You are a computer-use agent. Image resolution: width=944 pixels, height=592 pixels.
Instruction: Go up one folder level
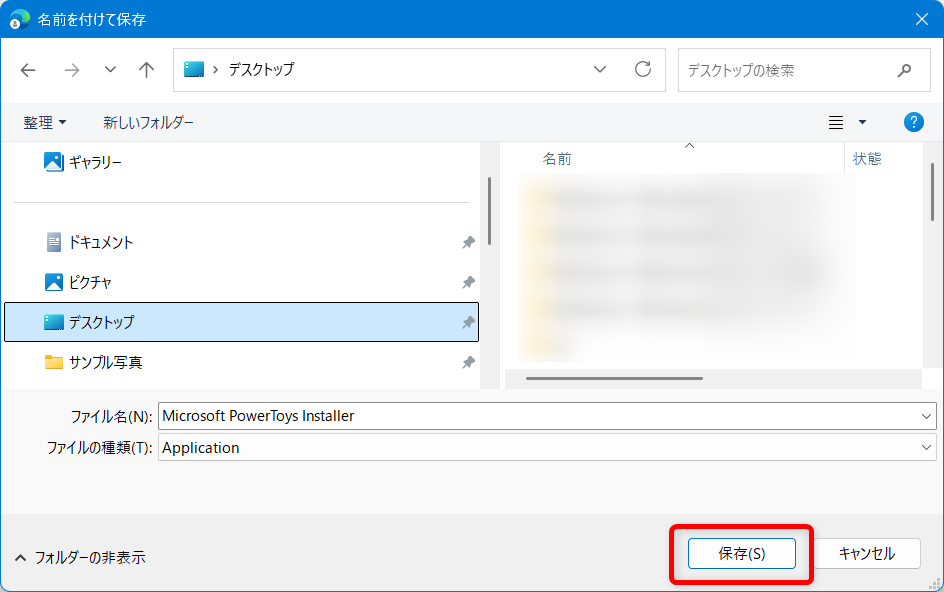click(x=146, y=70)
